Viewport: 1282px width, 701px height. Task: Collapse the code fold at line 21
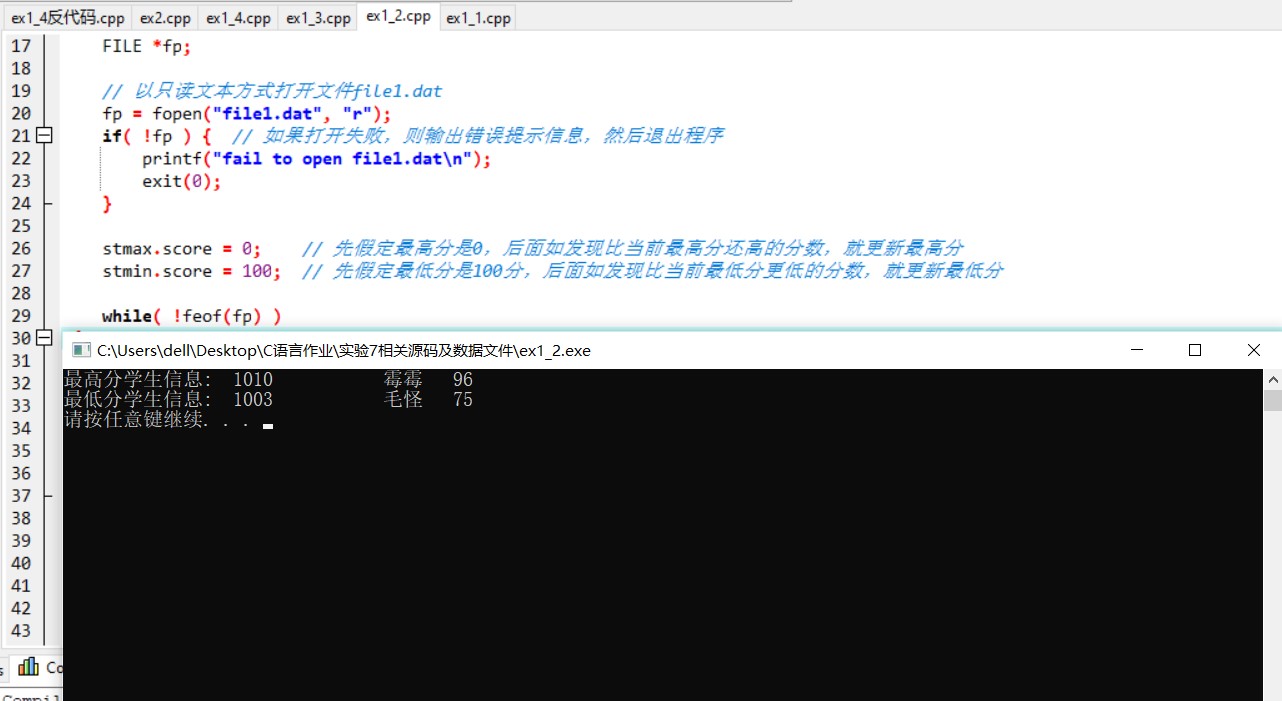point(44,135)
